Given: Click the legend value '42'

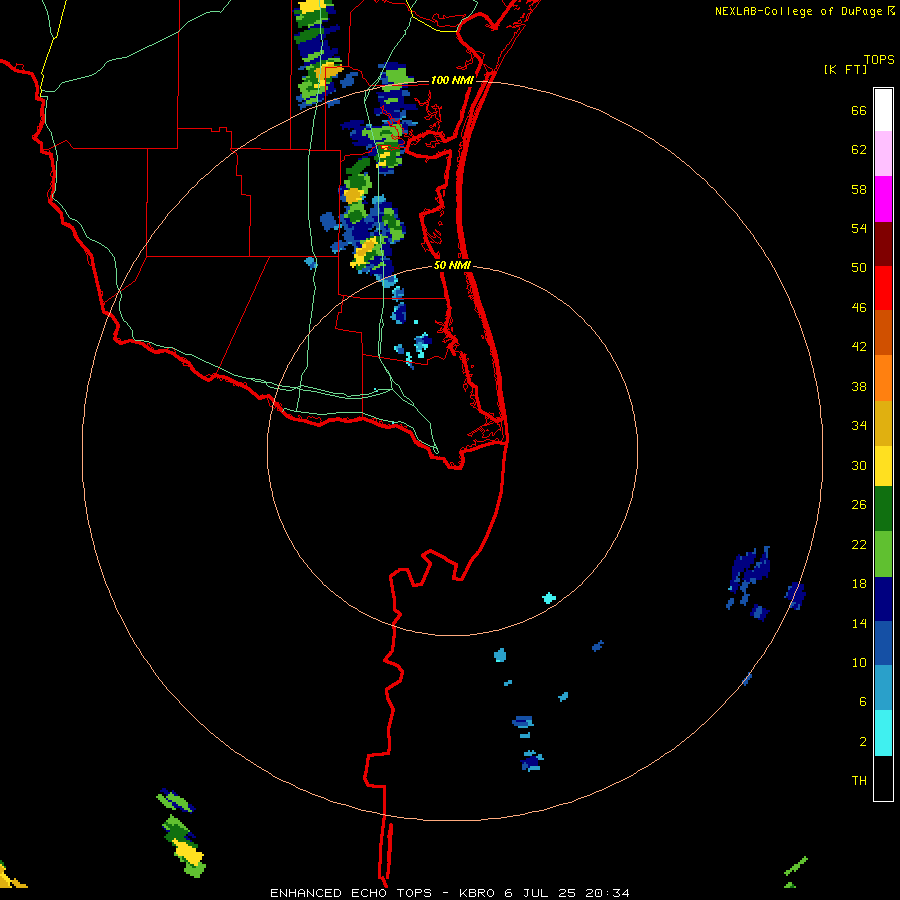Looking at the screenshot, I should (x=859, y=347).
